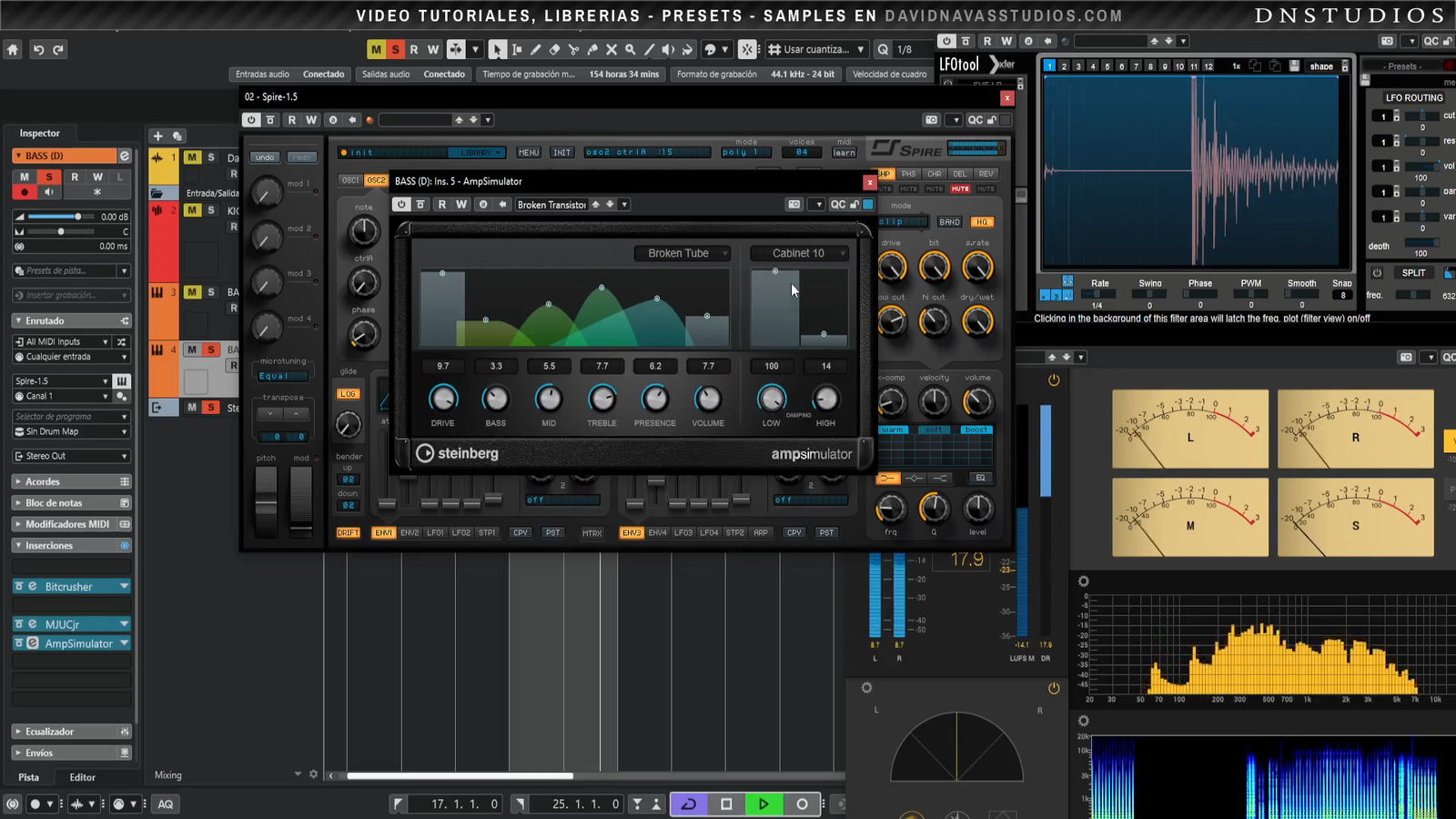Mute track 2 in the track list
Image resolution: width=1456 pixels, height=819 pixels.
coord(192,210)
